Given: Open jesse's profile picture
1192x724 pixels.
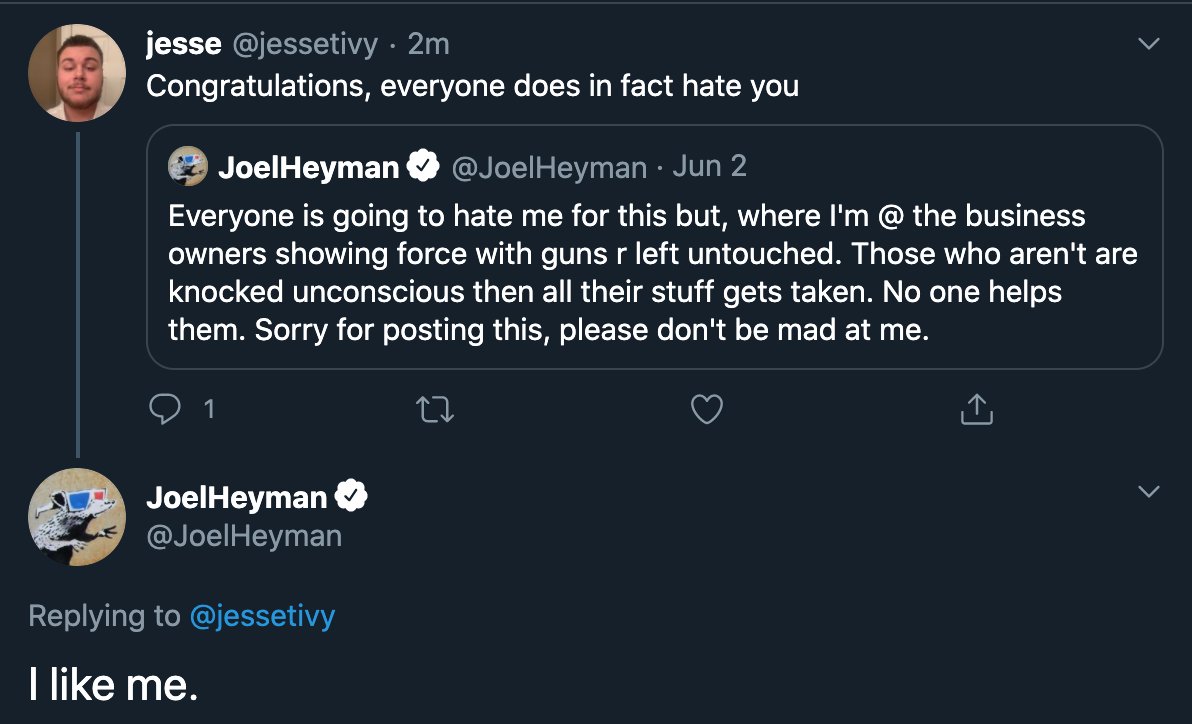Looking at the screenshot, I should [x=77, y=73].
